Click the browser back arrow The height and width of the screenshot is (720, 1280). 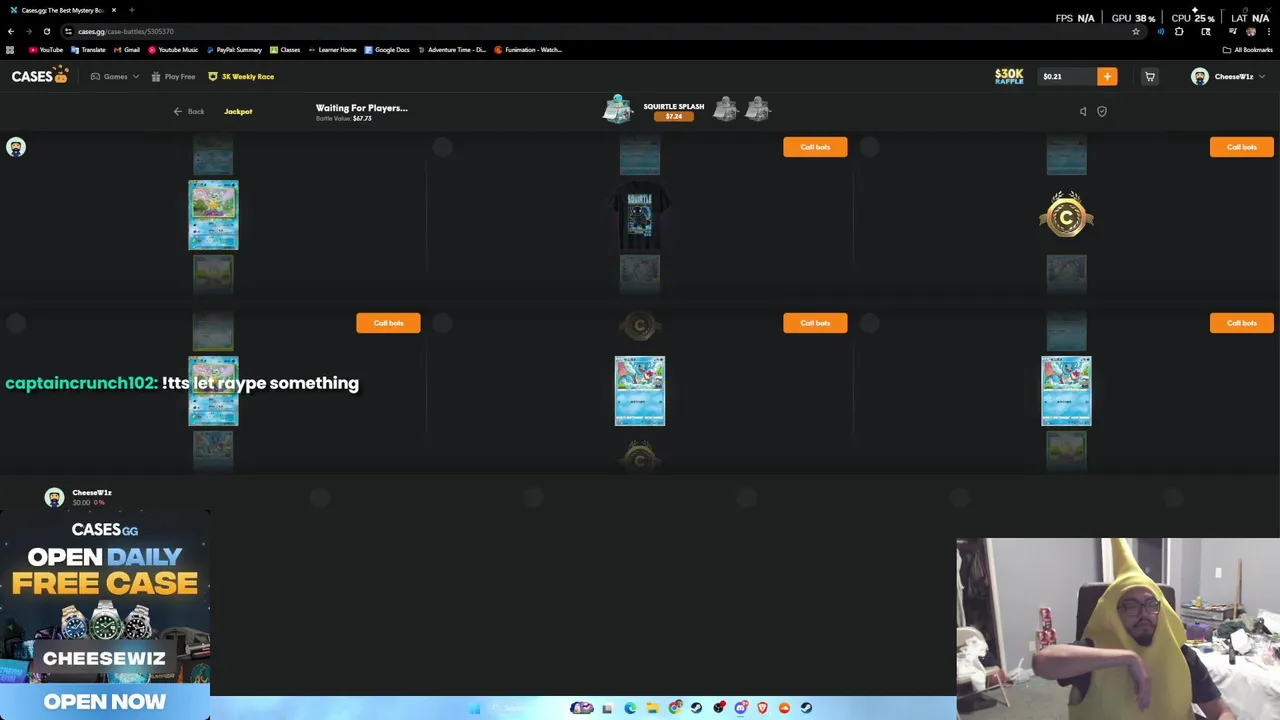coord(11,31)
